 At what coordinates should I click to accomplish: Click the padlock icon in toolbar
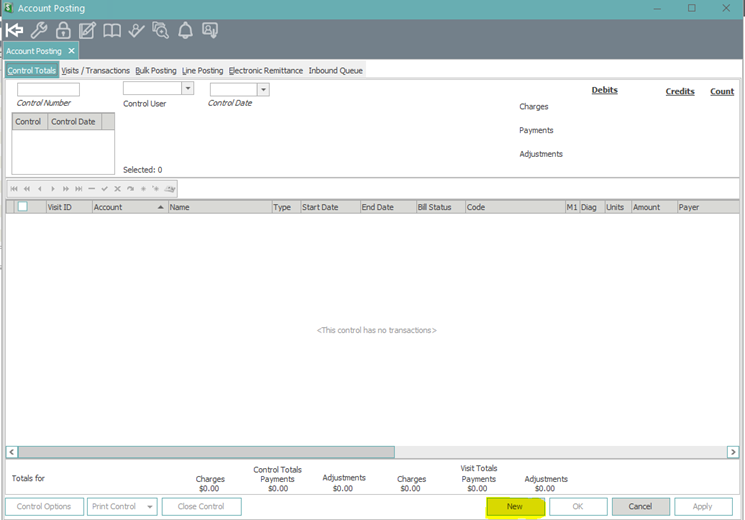63,30
